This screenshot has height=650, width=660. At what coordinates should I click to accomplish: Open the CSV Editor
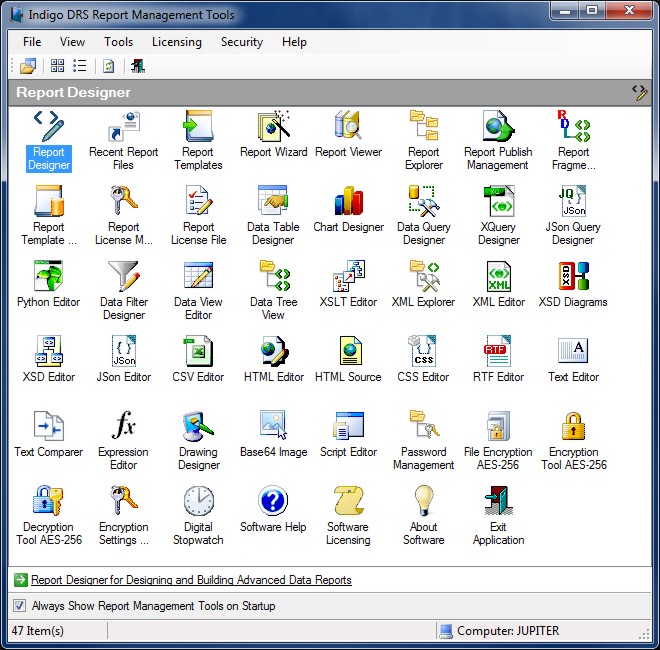coord(198,360)
